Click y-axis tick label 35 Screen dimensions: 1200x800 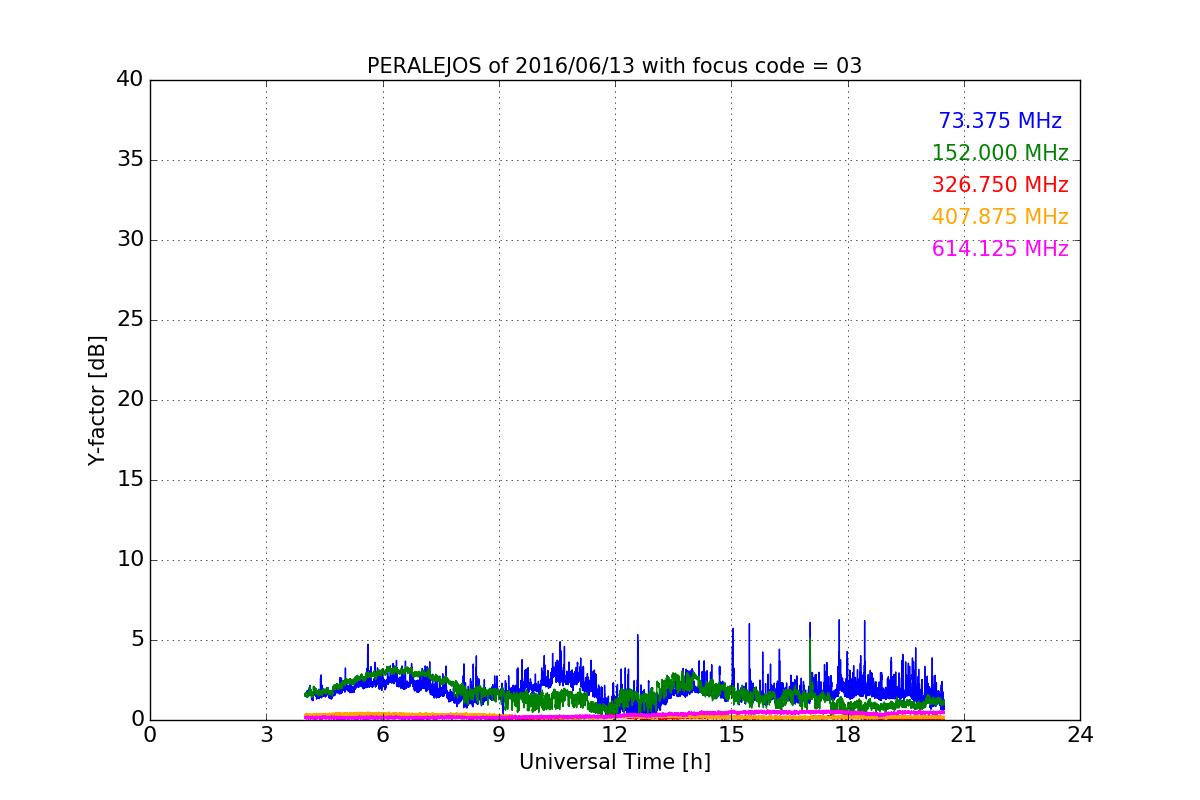(x=130, y=160)
